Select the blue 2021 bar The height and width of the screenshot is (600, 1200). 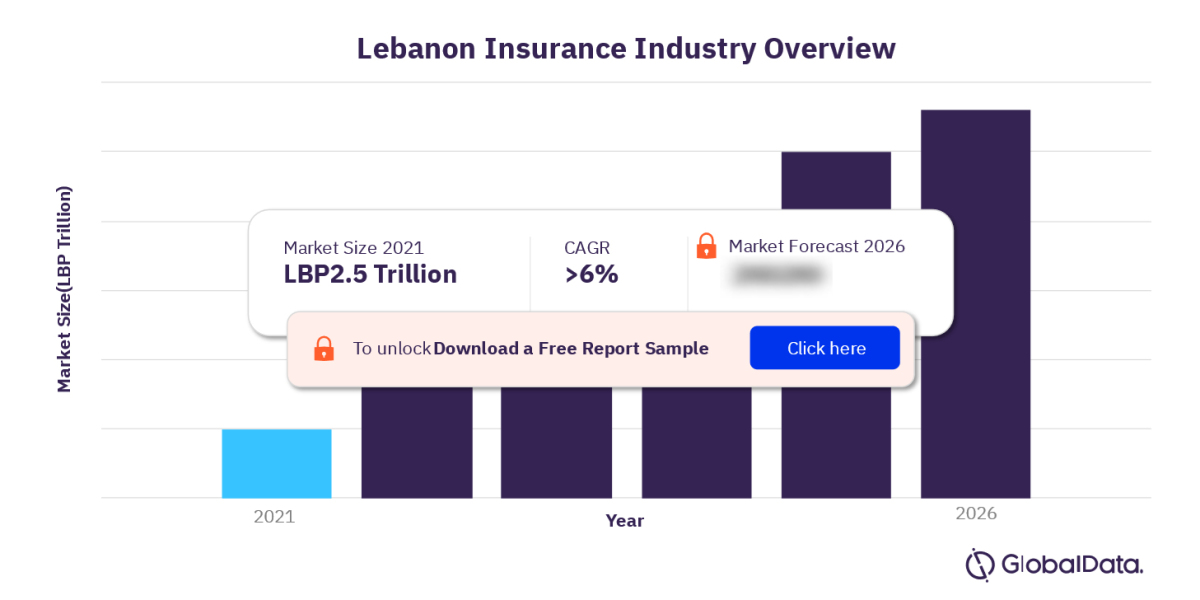coord(276,462)
